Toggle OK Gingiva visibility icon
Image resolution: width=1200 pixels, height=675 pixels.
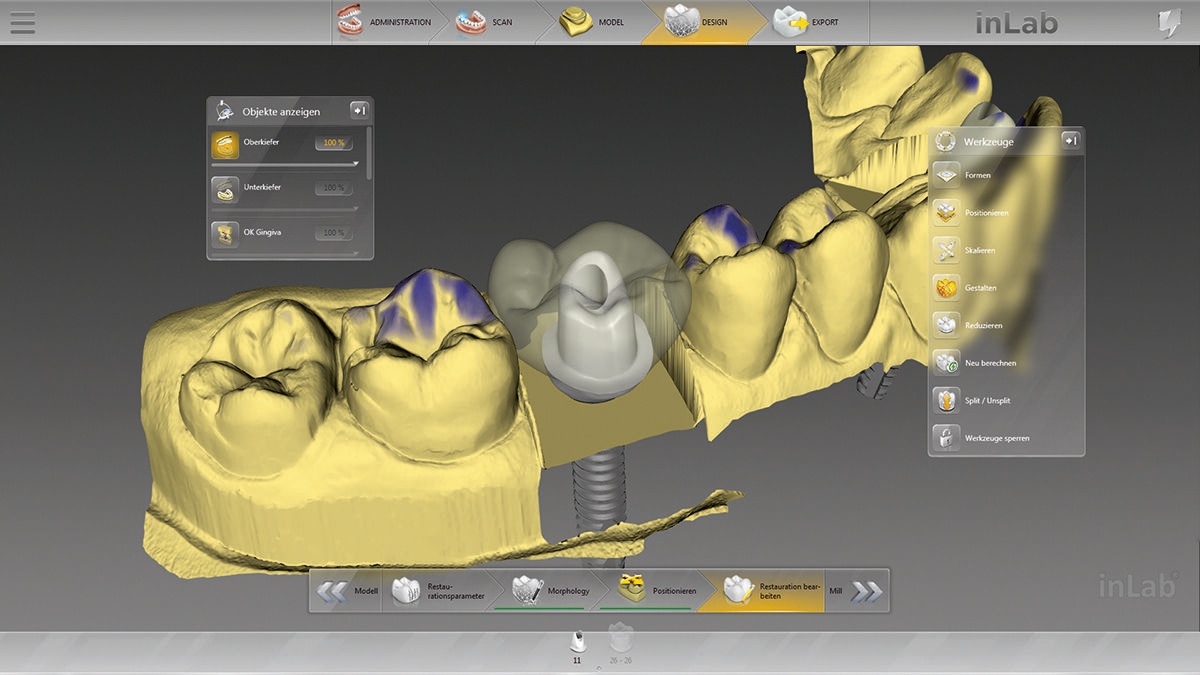click(x=225, y=234)
